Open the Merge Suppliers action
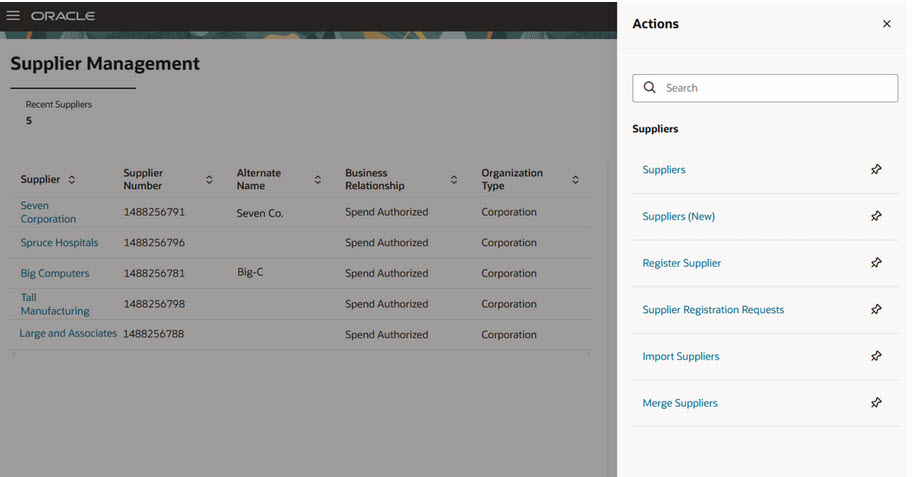Viewport: 912px width, 477px height. coord(680,403)
